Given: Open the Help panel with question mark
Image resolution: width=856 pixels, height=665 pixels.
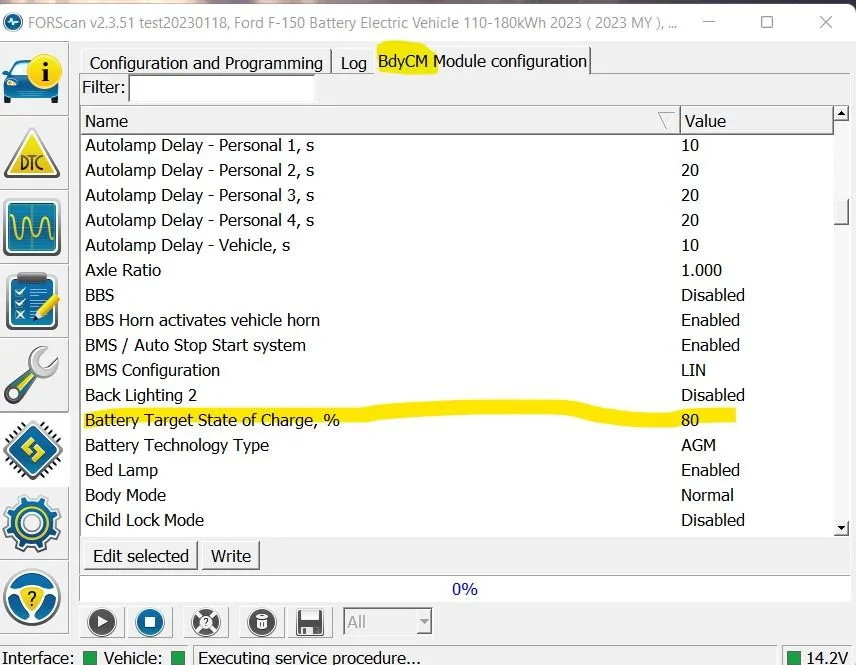Looking at the screenshot, I should [33, 597].
